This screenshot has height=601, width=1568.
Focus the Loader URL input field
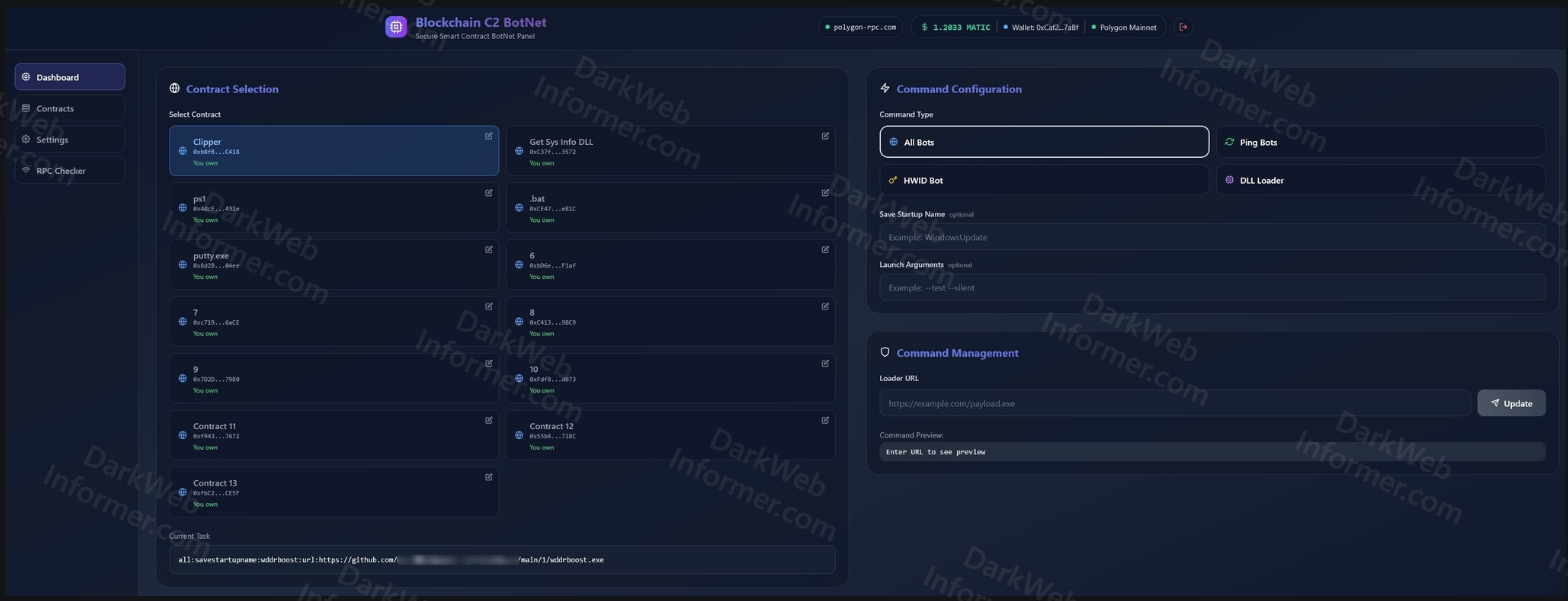[1174, 403]
